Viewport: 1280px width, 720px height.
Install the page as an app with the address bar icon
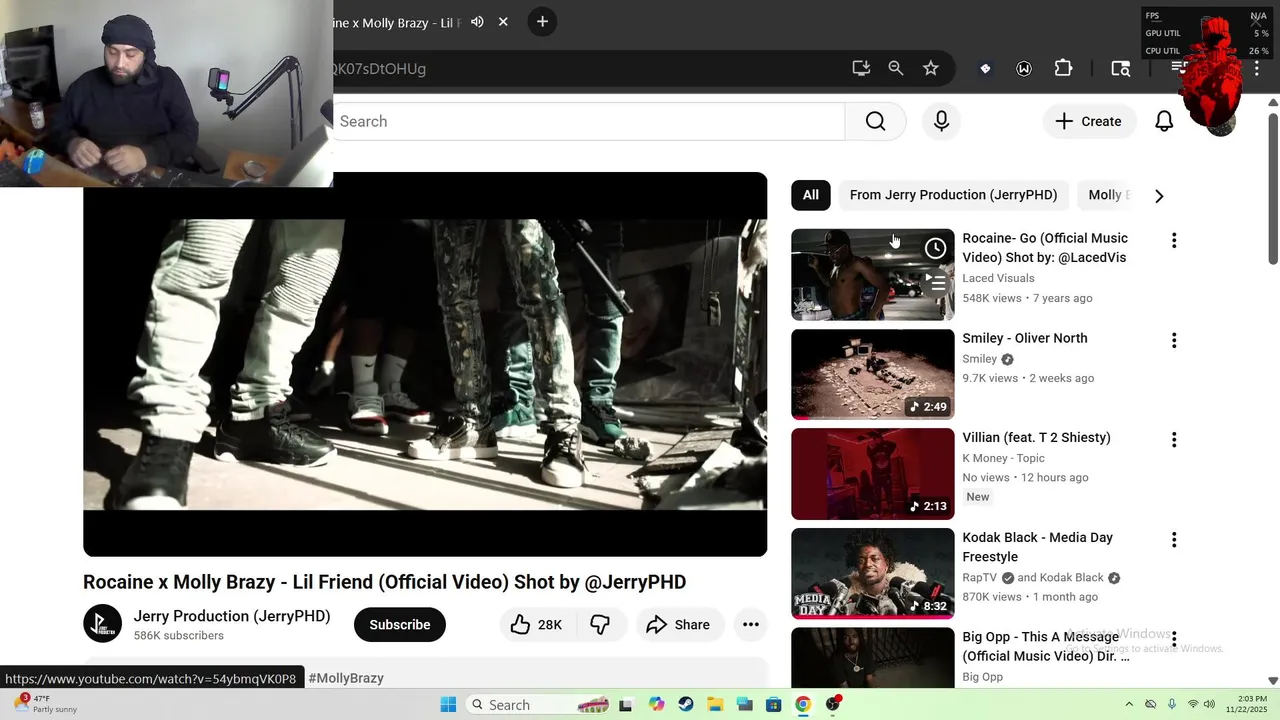tap(861, 68)
